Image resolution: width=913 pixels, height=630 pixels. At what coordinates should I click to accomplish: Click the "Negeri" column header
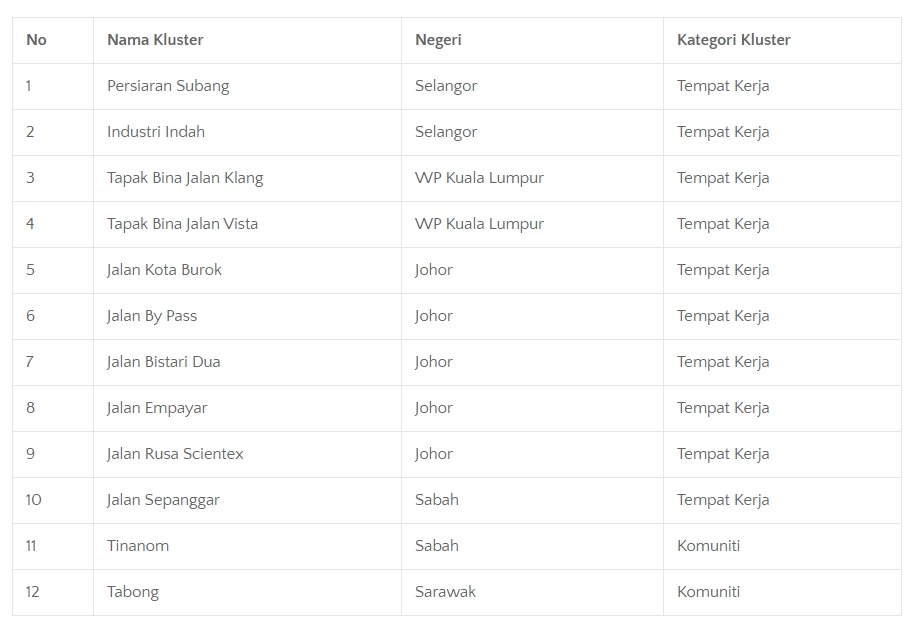438,40
